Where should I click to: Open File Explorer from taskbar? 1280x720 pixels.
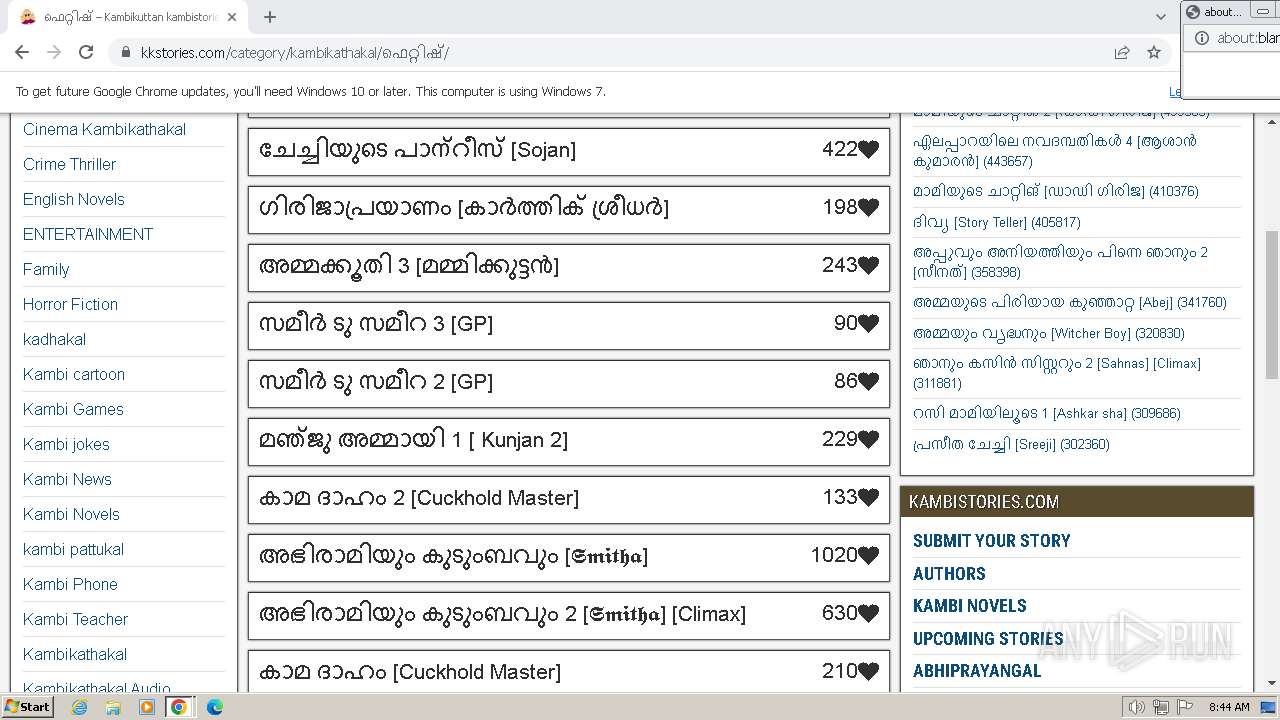point(113,707)
